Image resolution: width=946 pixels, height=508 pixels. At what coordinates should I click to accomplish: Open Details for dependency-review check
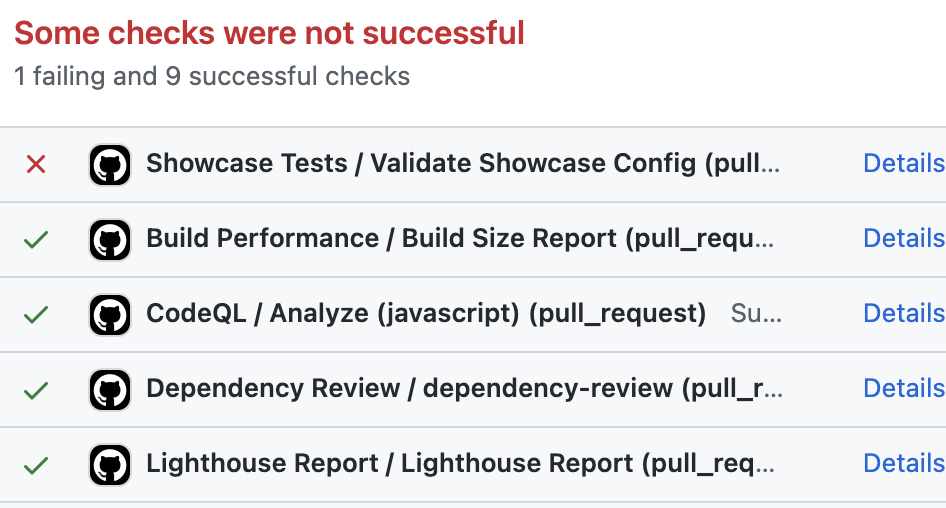coord(903,388)
